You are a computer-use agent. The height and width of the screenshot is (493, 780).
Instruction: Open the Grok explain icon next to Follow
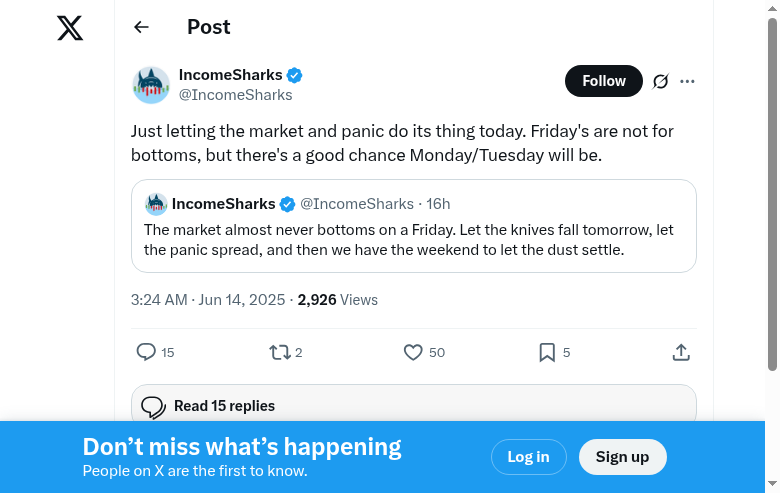pos(660,81)
